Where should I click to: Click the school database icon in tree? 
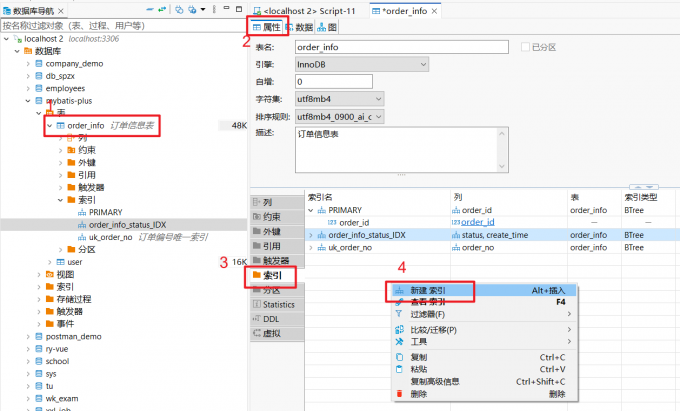(38, 361)
